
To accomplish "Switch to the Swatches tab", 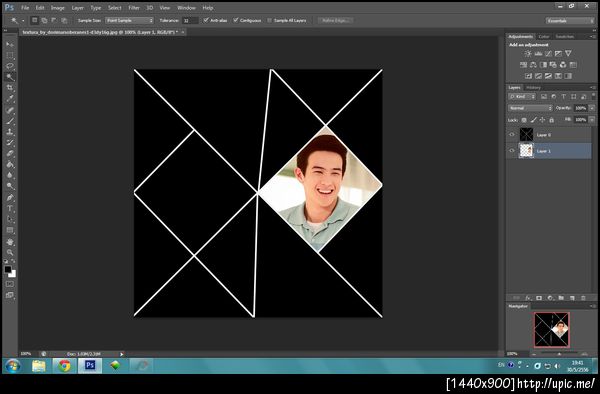I will [x=565, y=37].
